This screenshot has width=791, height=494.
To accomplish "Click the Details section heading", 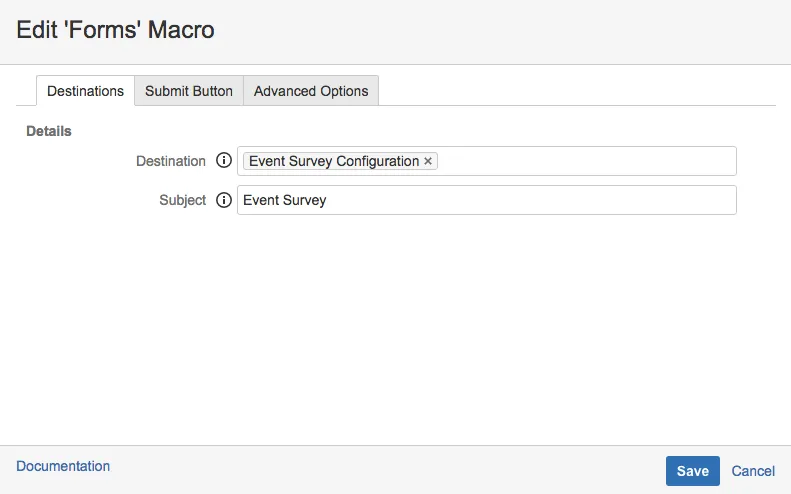I will 49,131.
